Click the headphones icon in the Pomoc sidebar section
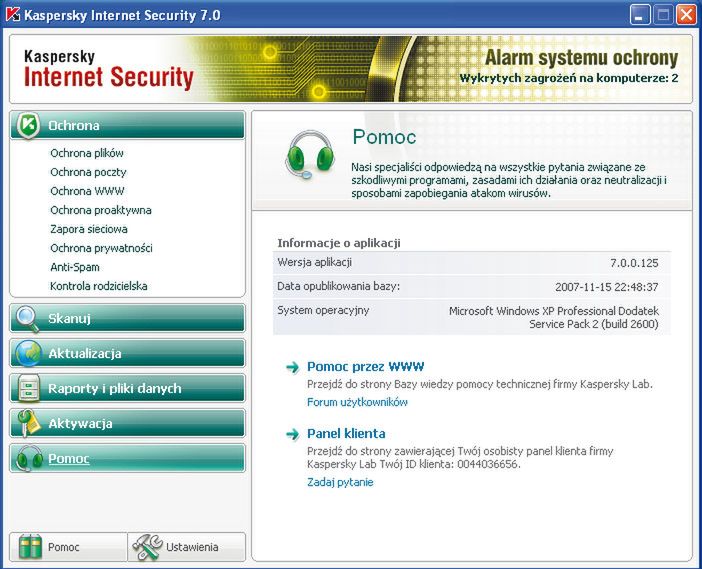 click(x=29, y=458)
